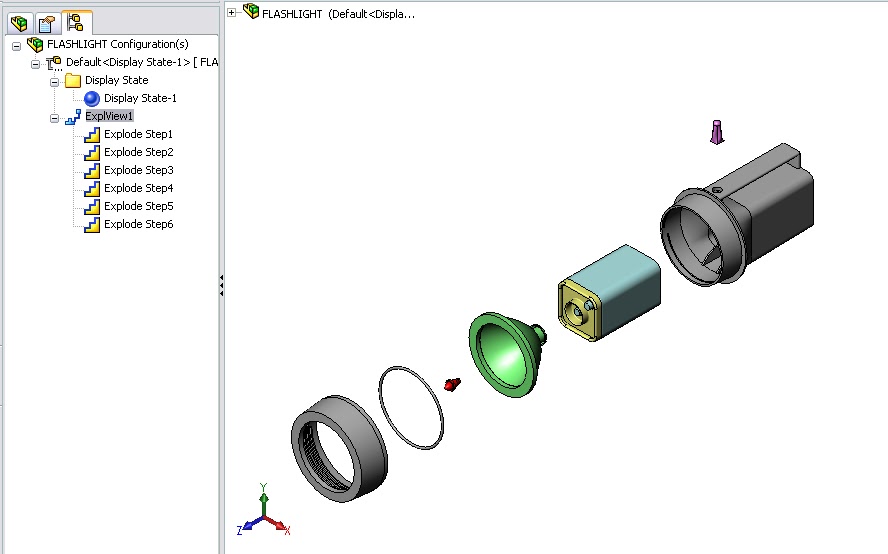This screenshot has width=888, height=554.
Task: Select Default<Display State-1> configuration label
Action: [142, 62]
